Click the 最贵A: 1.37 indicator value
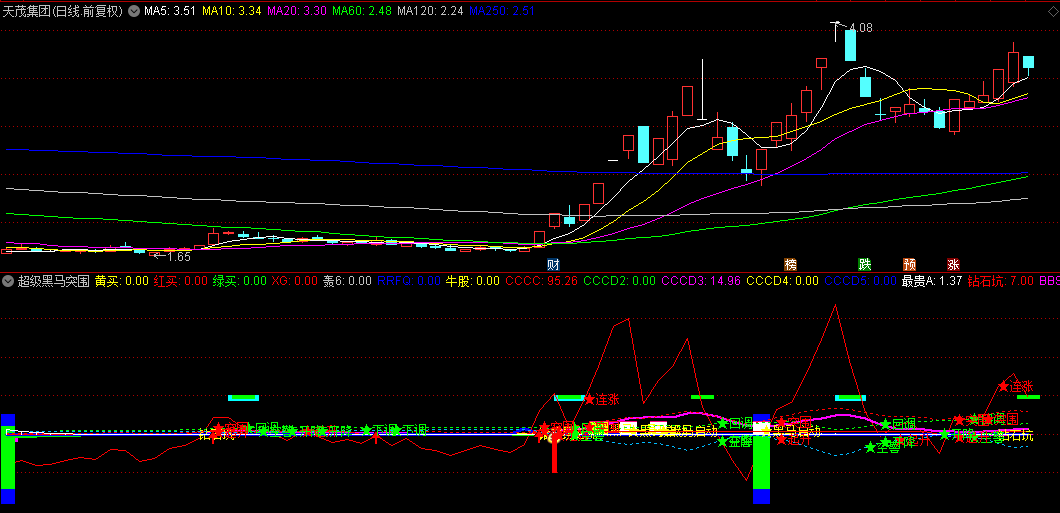Viewport: 1060px width, 513px height. coord(932,280)
